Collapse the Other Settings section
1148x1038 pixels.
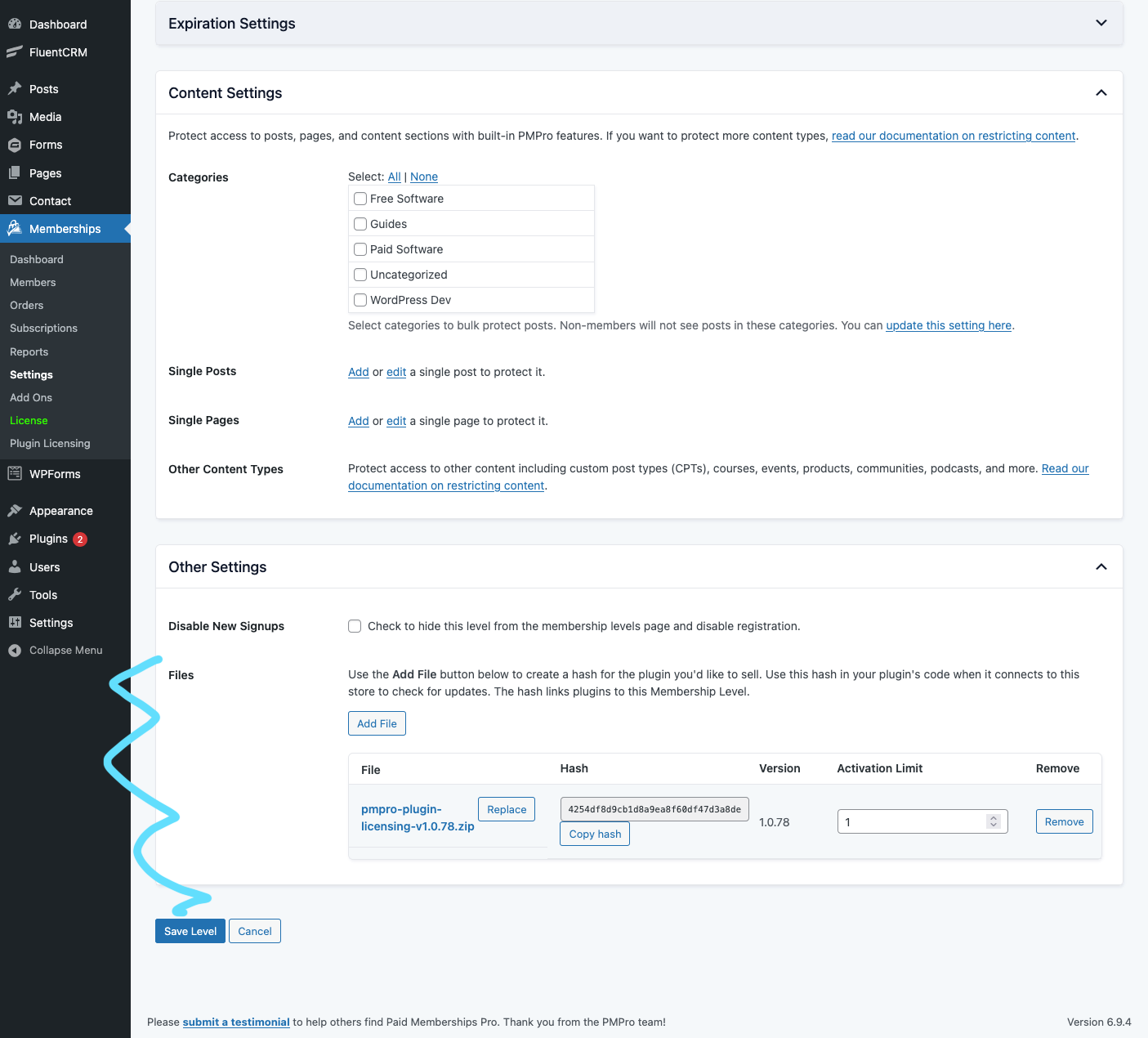1101,566
